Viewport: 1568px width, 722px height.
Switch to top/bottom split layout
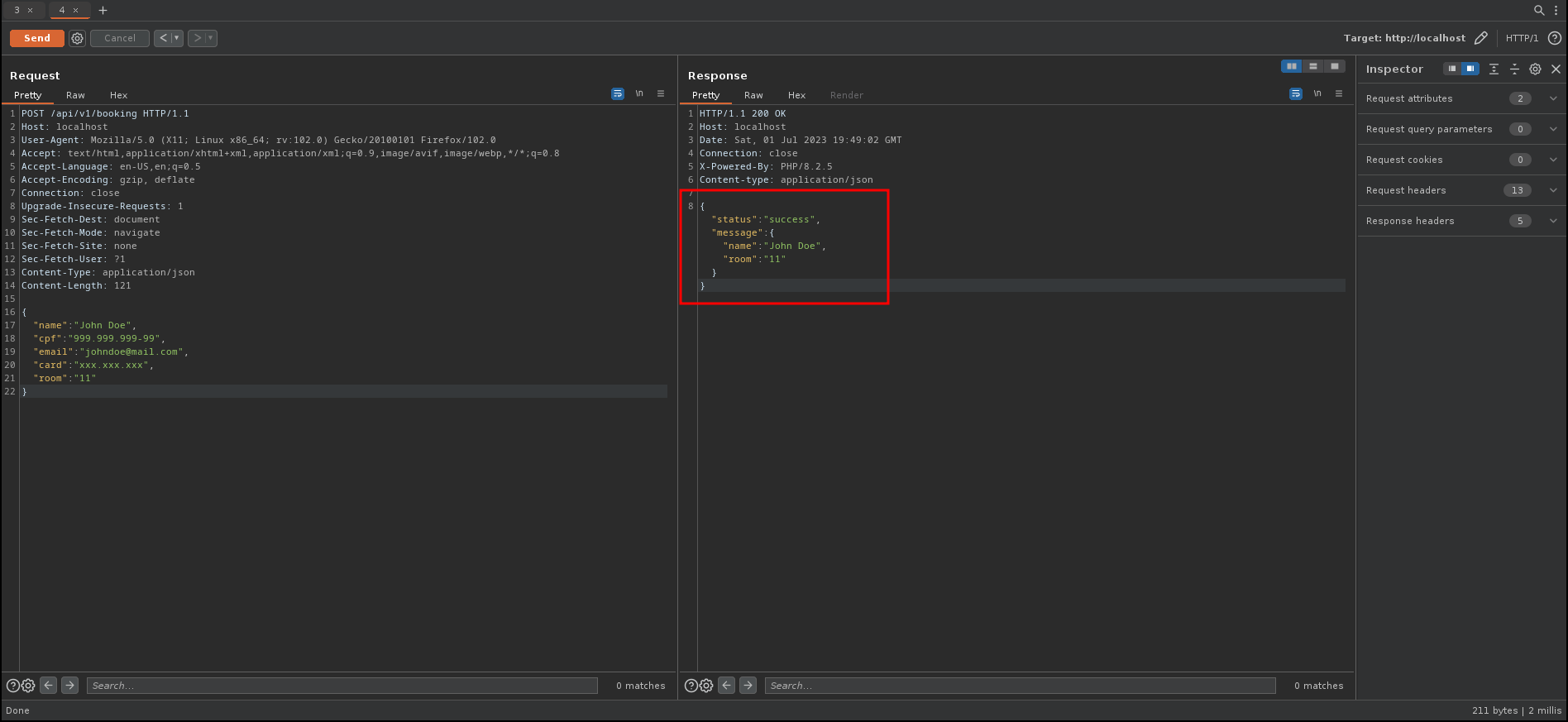point(1313,66)
